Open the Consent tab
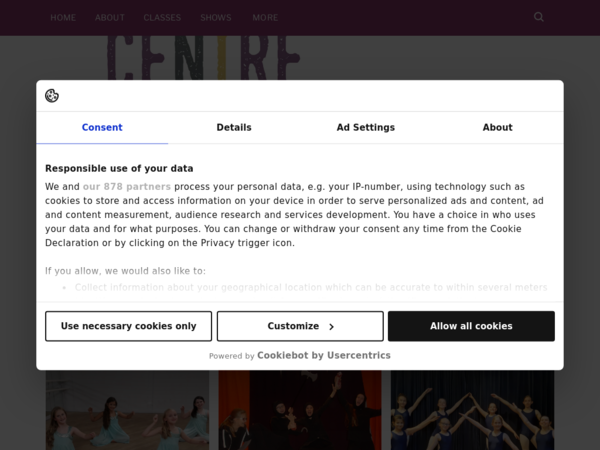 point(102,128)
